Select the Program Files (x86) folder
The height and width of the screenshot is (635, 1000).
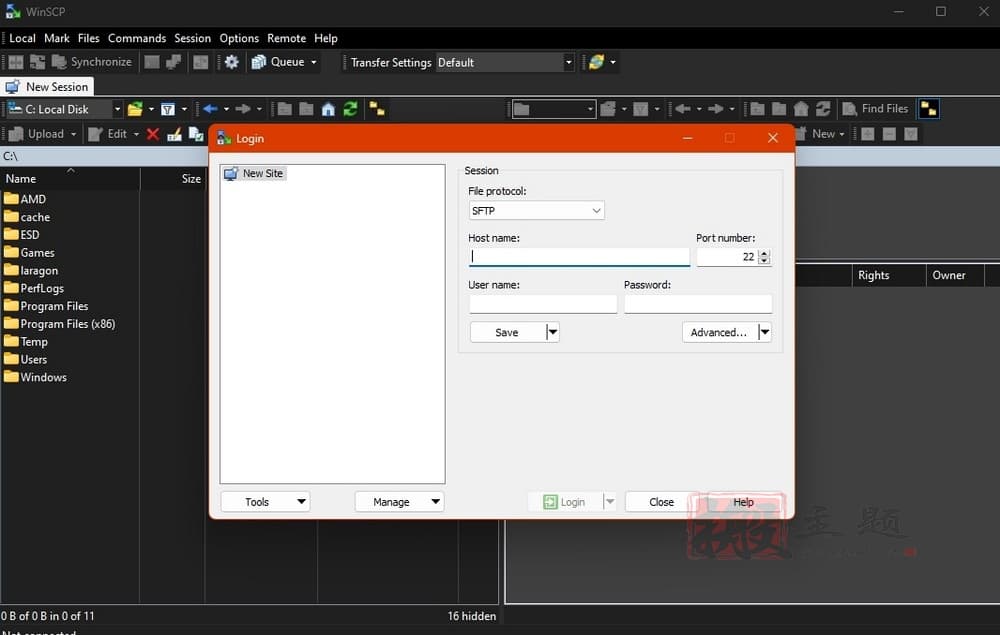click(60, 324)
